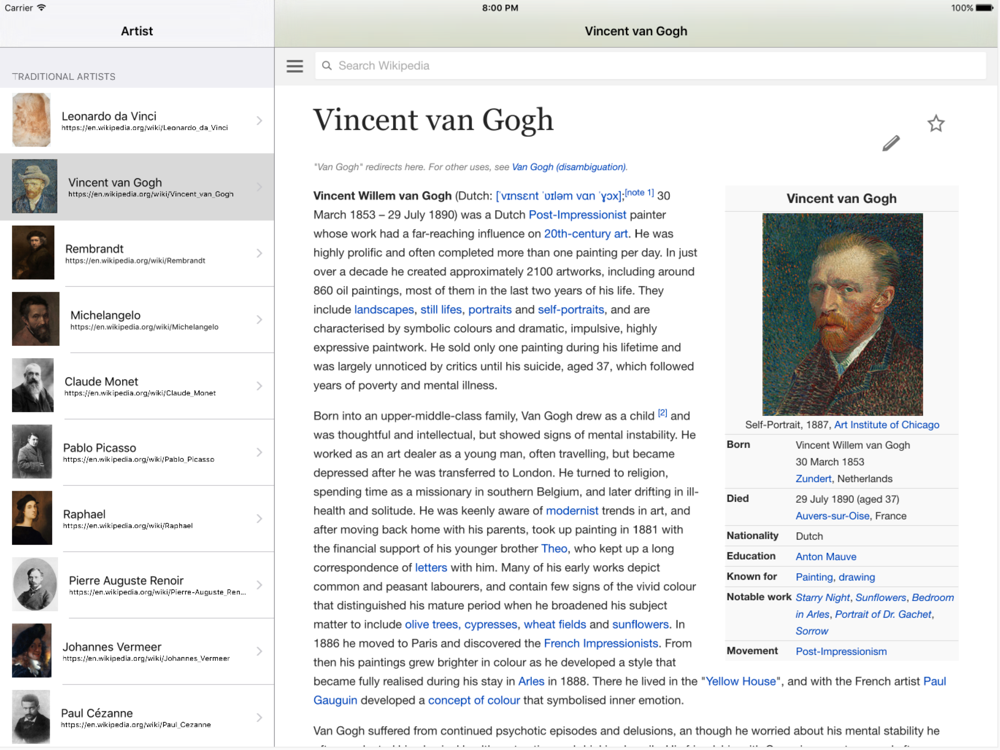Select "Pierre Auguste Renoir" artist name
Screen dimensions: 1000x750
click(126, 580)
